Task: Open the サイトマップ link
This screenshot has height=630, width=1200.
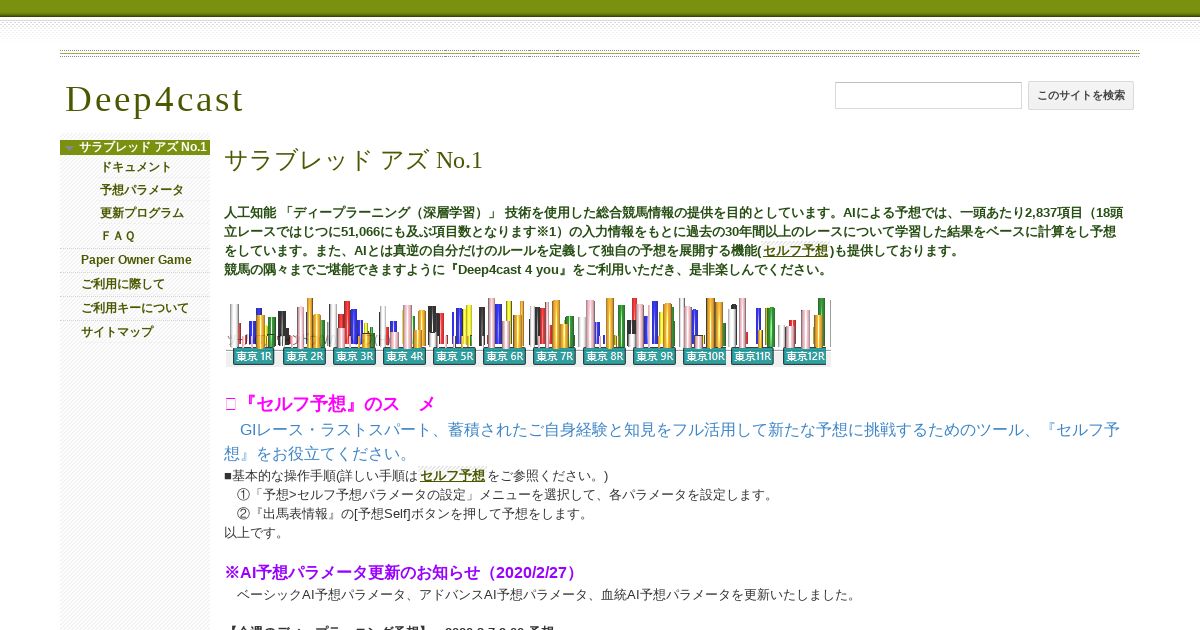Action: point(117,332)
